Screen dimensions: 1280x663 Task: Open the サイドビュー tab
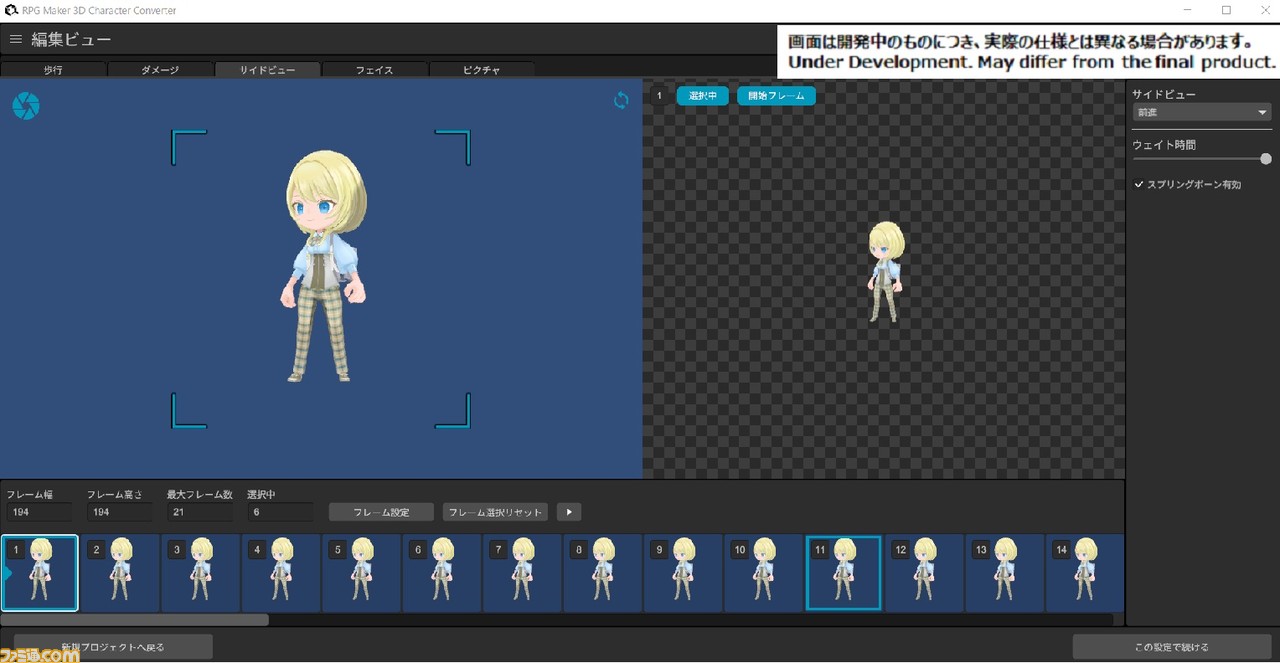pos(268,70)
